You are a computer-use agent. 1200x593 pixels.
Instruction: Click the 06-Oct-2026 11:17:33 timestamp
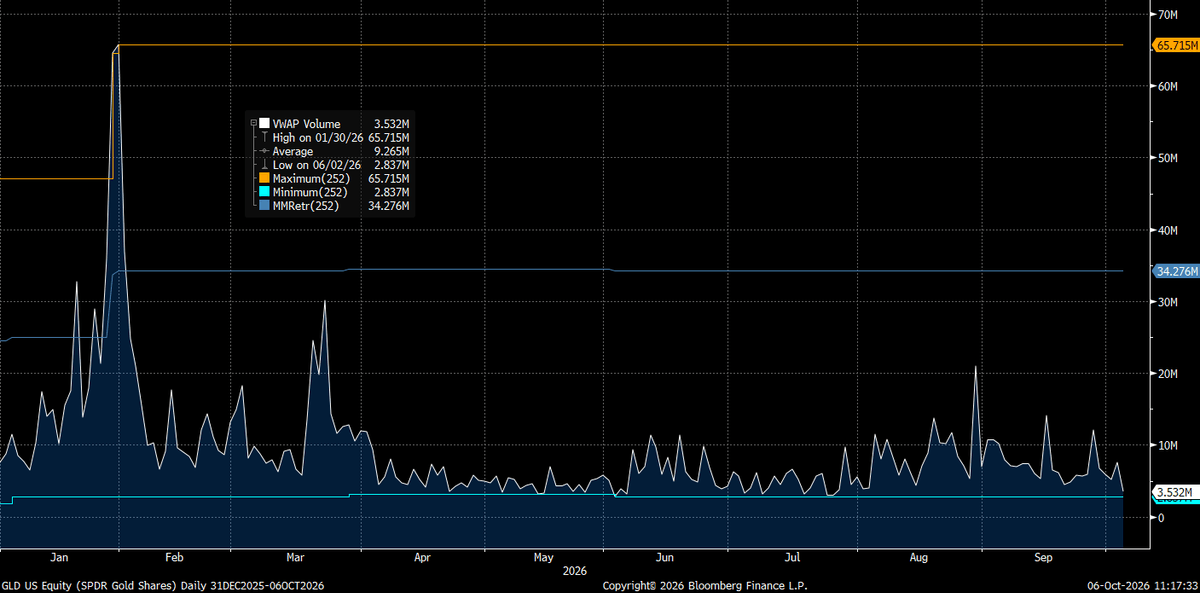tap(1142, 585)
